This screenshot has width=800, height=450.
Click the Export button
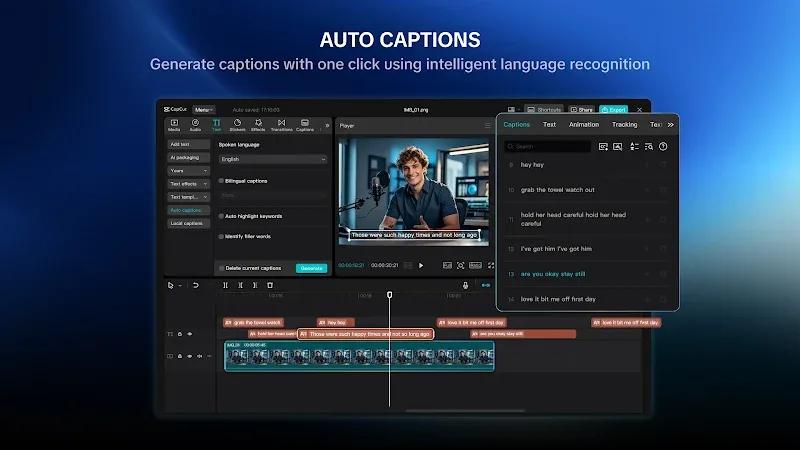(613, 109)
